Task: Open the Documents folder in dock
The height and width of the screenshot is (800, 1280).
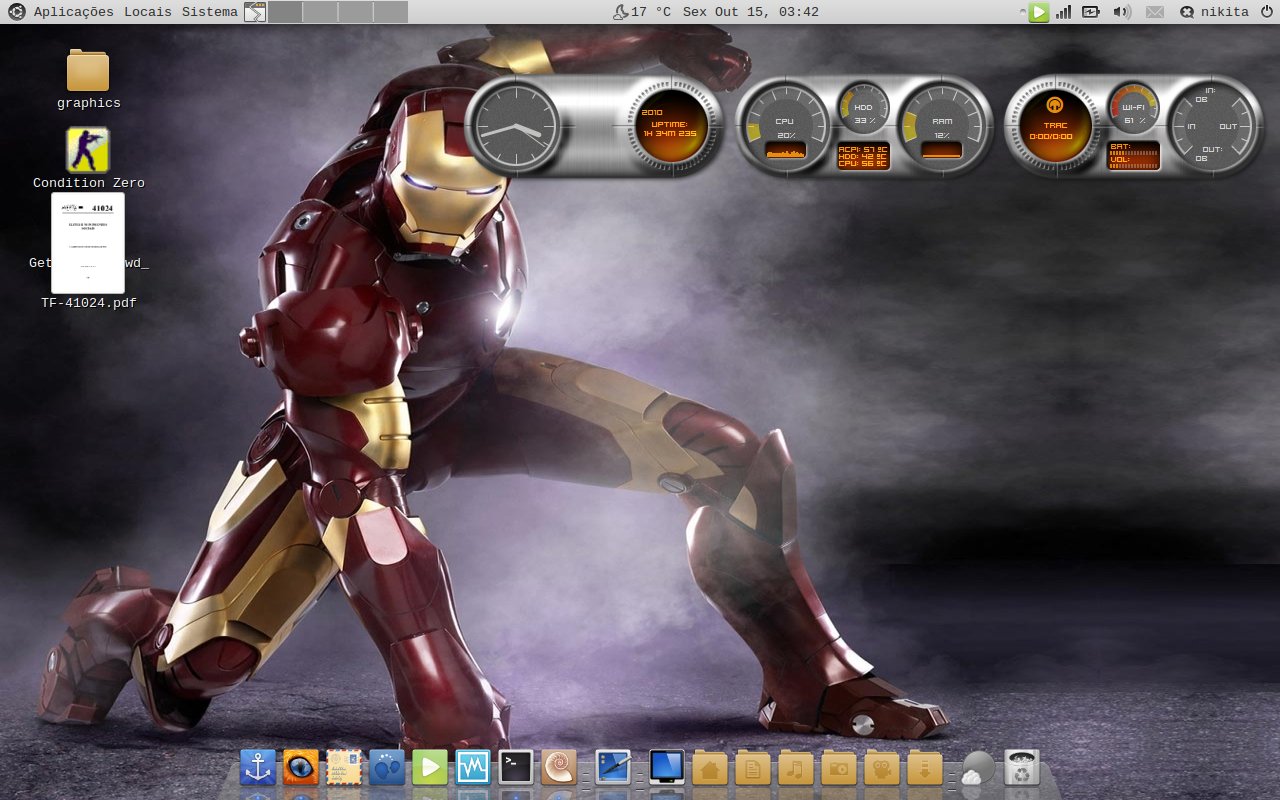Action: pyautogui.click(x=753, y=768)
